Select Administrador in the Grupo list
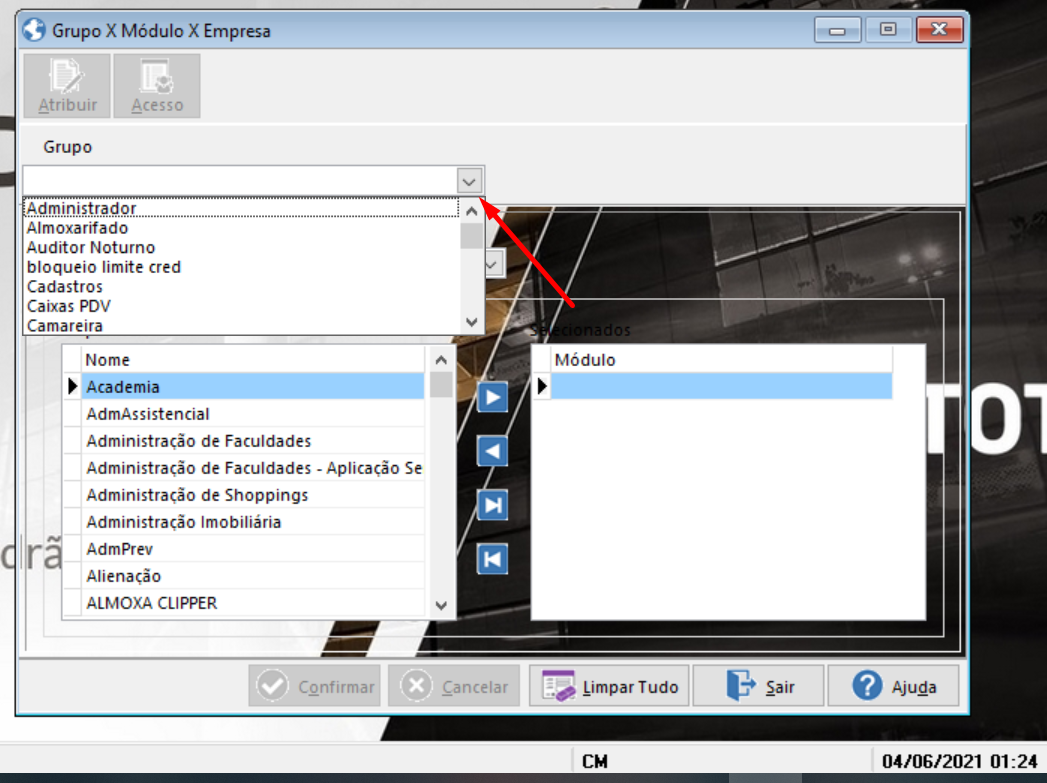1047x783 pixels. 242,208
